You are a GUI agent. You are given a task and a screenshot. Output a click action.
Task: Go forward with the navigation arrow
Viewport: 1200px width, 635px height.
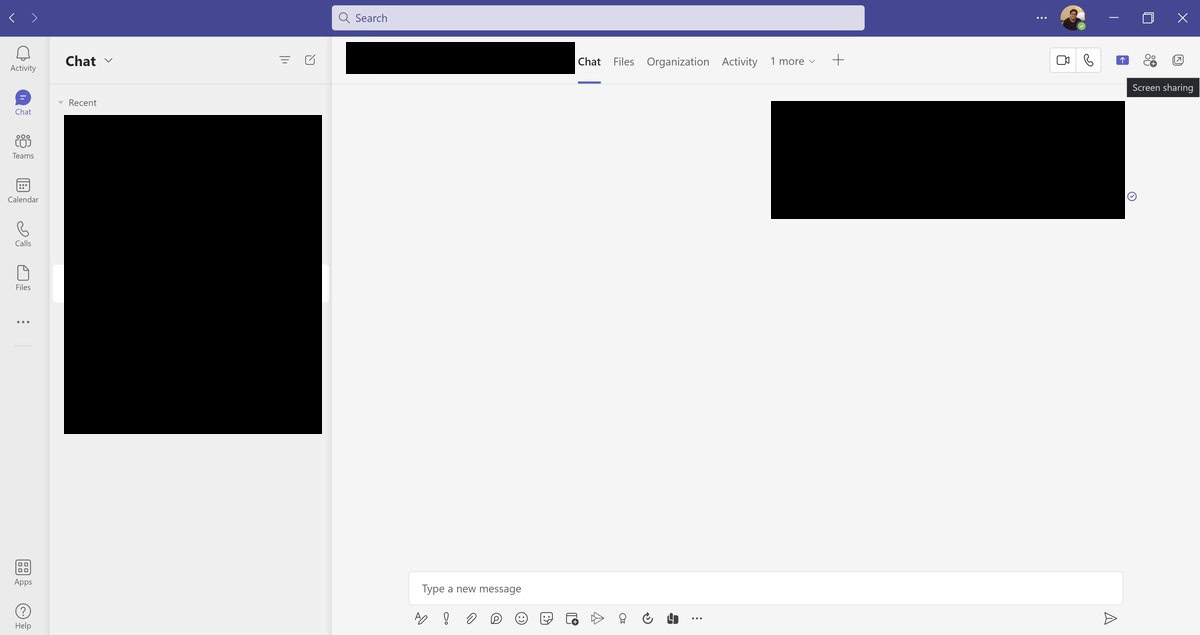(35, 18)
